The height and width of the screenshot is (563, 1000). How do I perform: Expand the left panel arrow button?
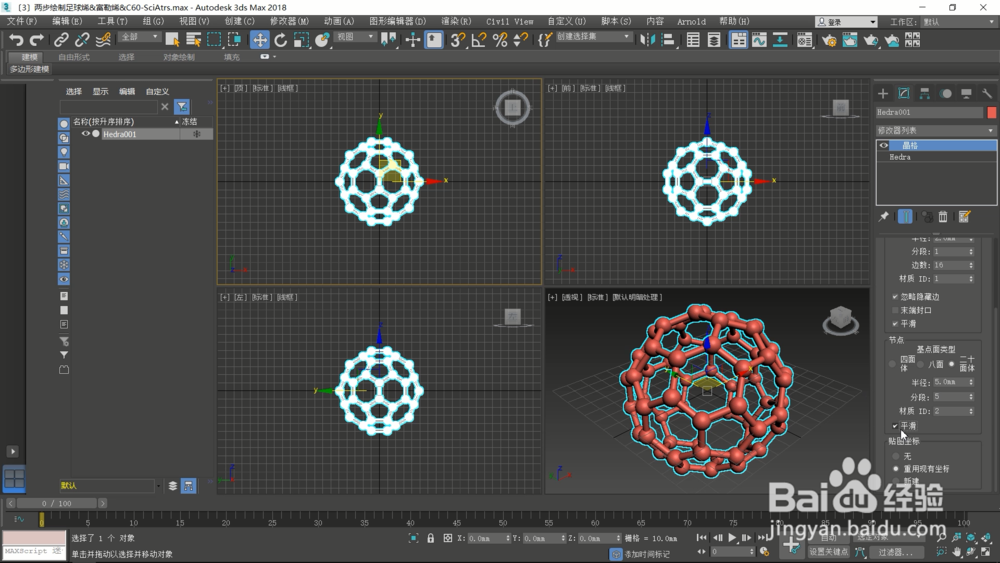12,451
